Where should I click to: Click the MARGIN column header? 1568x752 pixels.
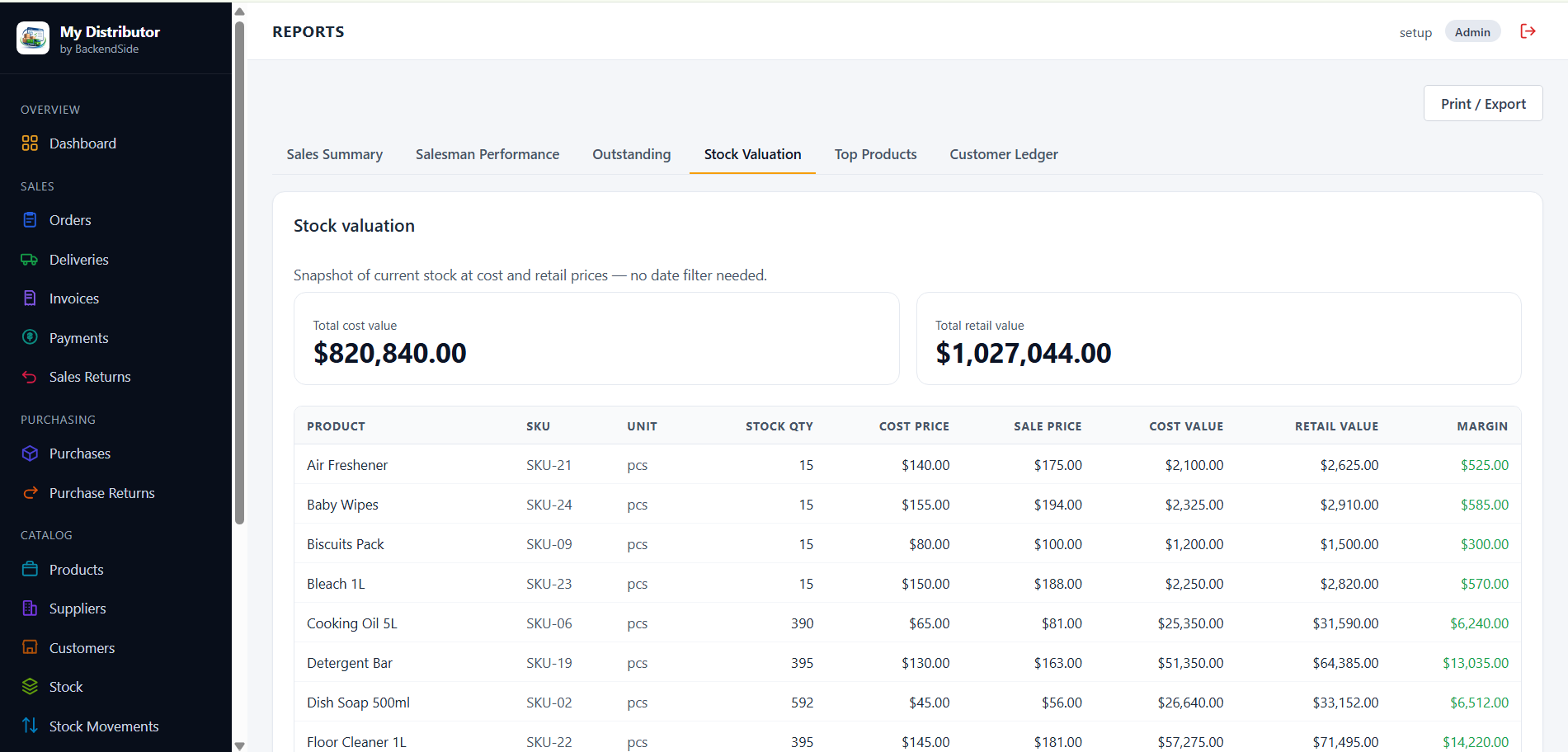pyautogui.click(x=1482, y=426)
